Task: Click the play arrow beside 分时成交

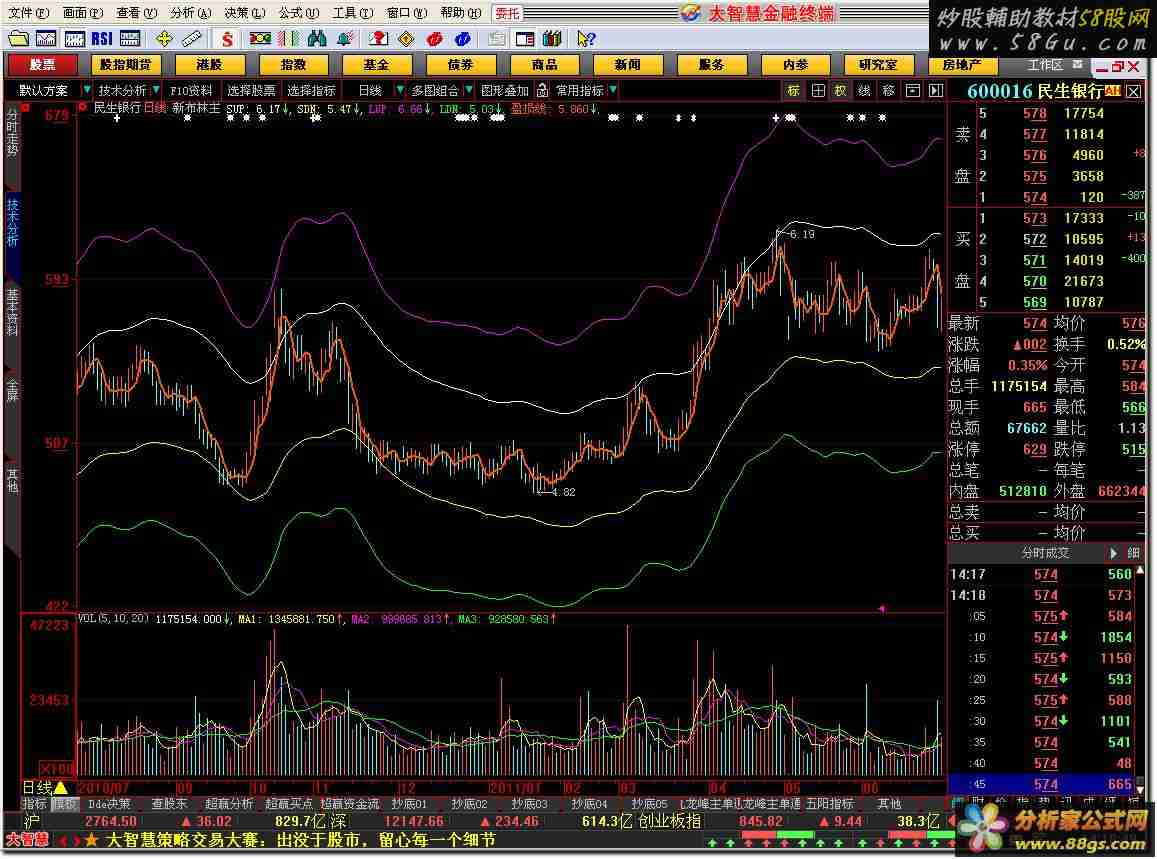Action: point(1113,553)
